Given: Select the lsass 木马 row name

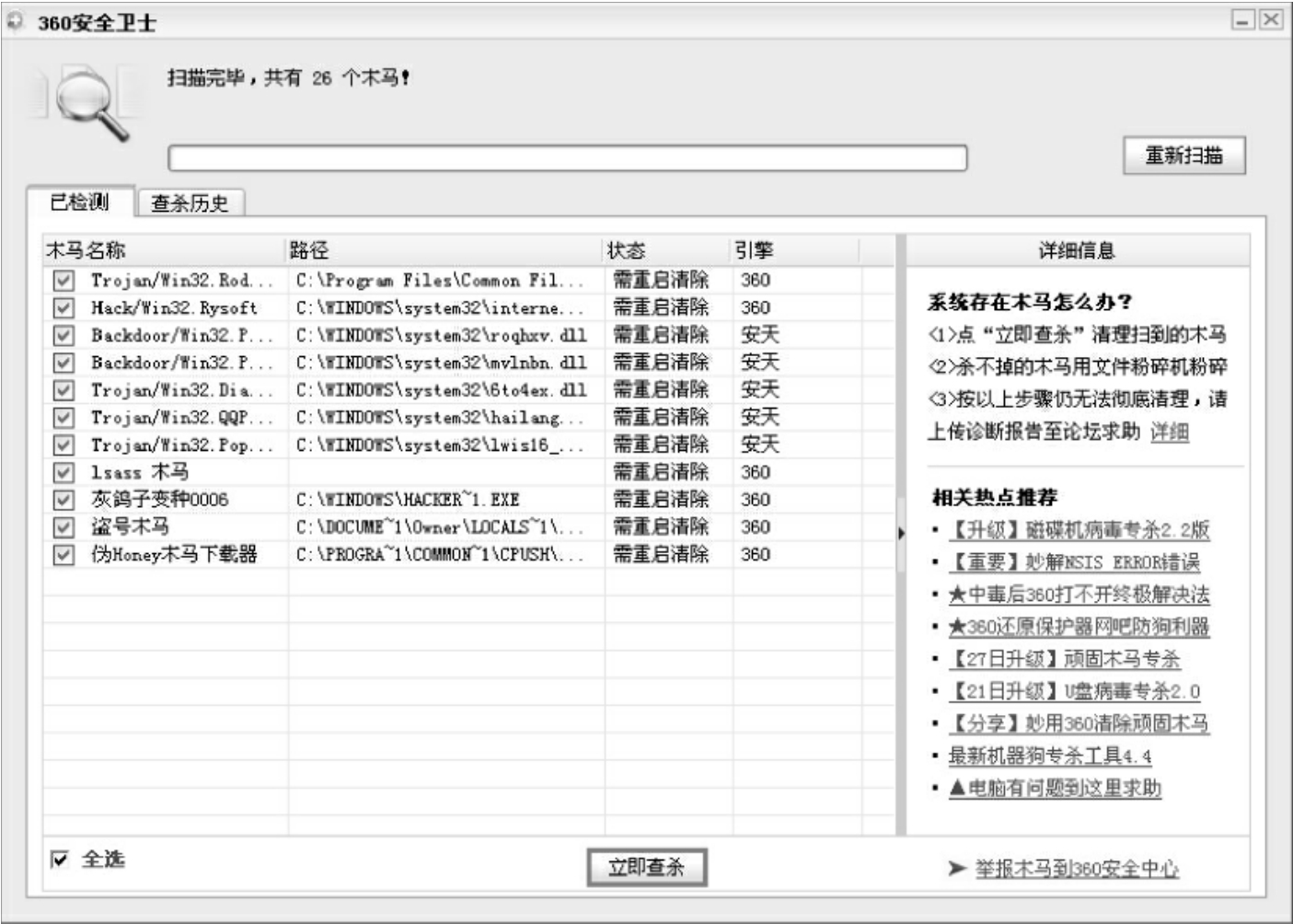Looking at the screenshot, I should pyautogui.click(x=140, y=472).
